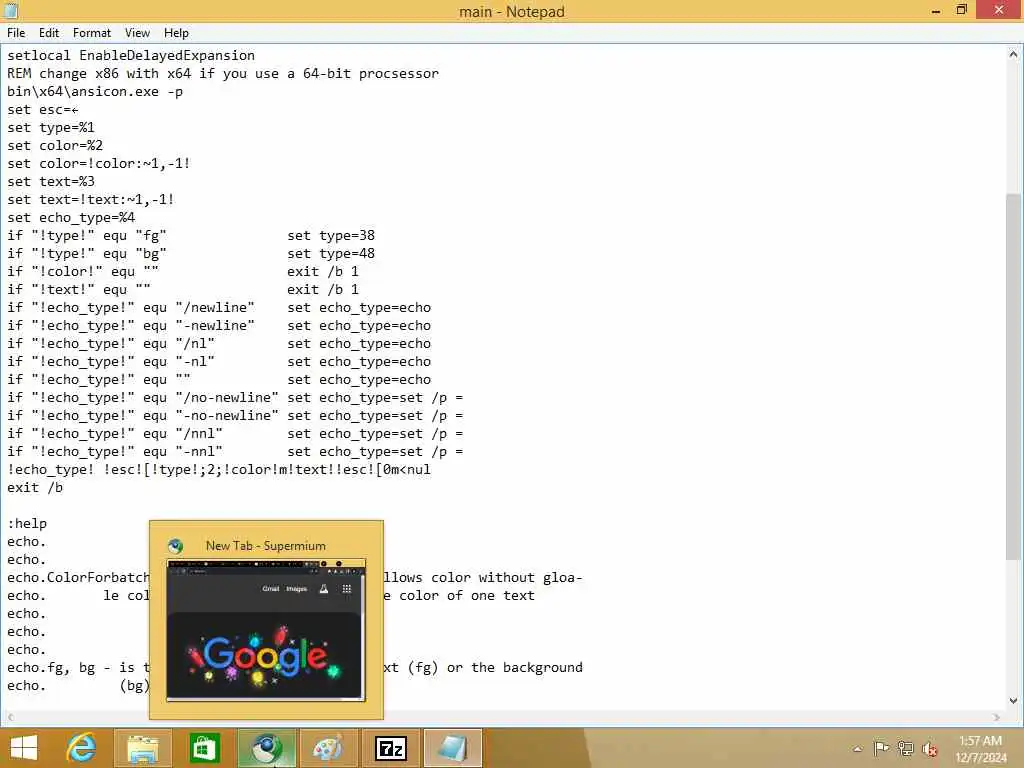Screen dimensions: 1024x768
Task: Click the vertical scrollbar thumb
Action: [1014, 376]
